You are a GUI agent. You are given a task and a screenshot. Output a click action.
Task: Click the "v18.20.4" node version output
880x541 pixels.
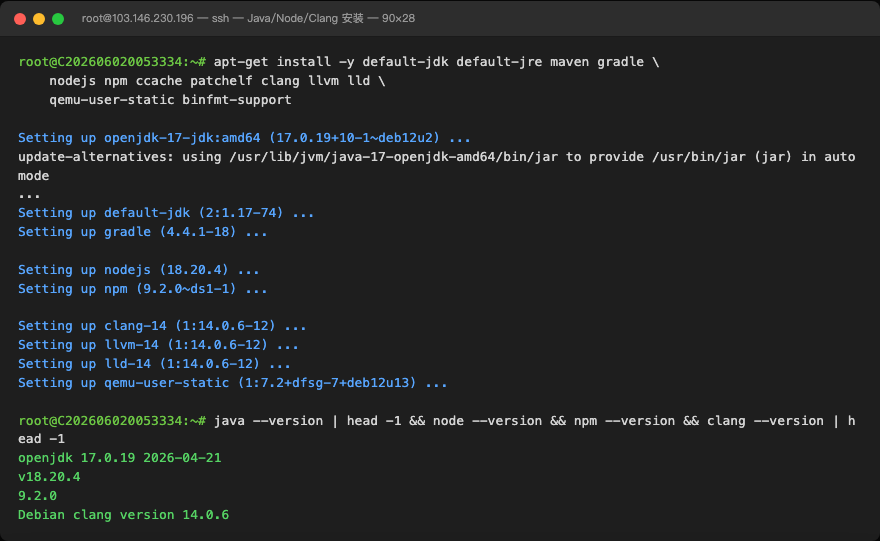tap(49, 477)
